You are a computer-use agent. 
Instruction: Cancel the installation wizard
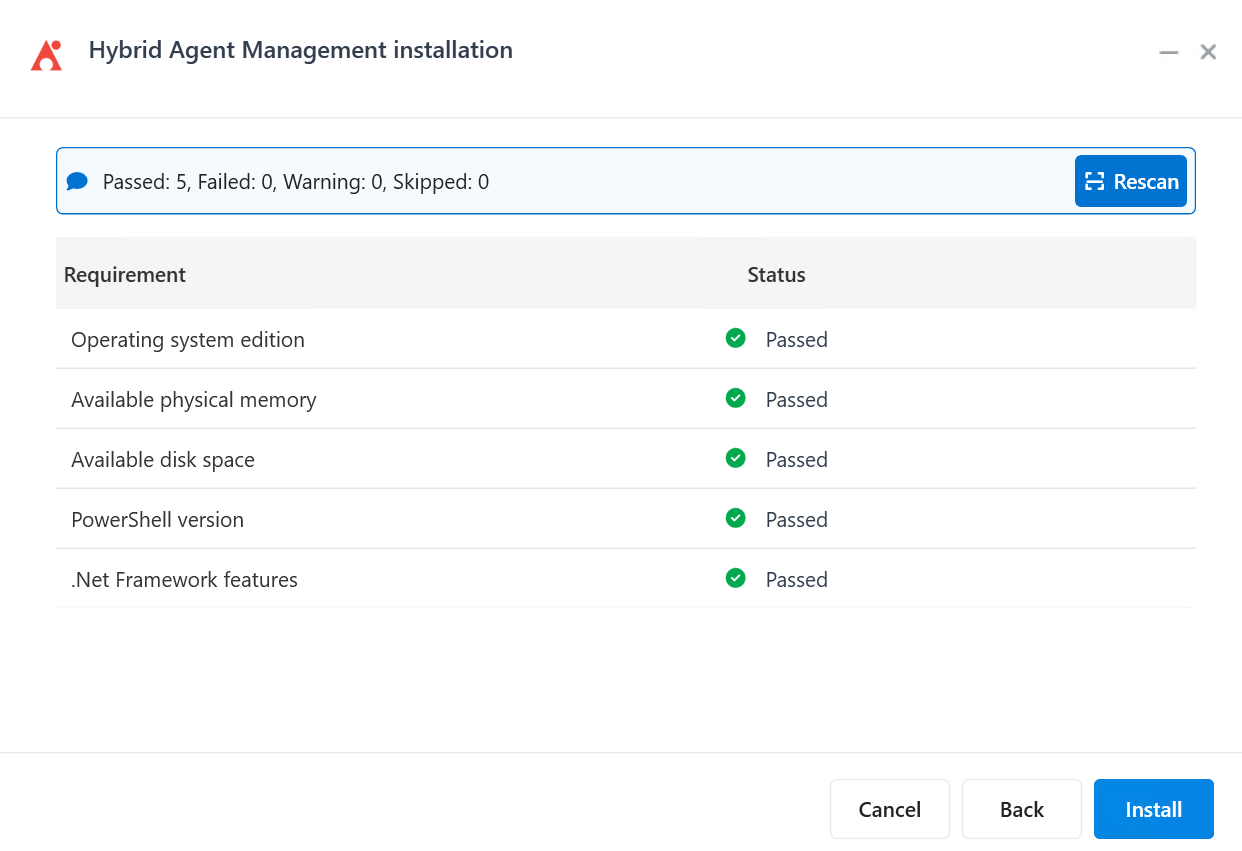pos(889,809)
